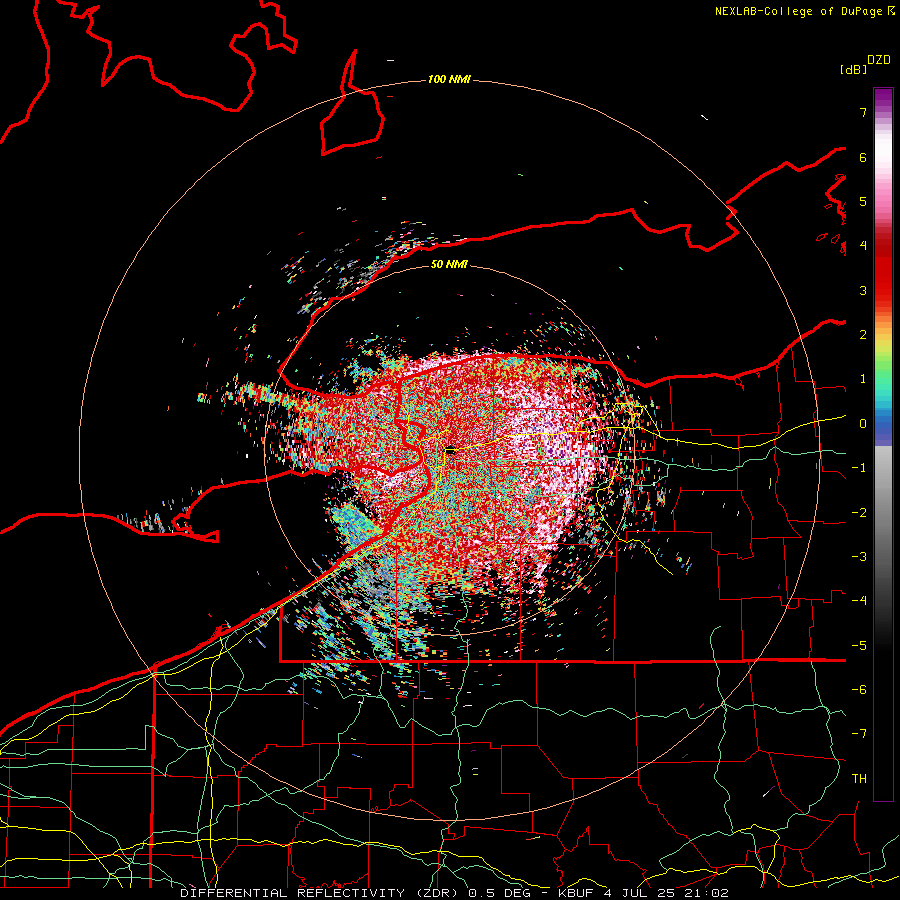This screenshot has height=900, width=900.
Task: Click the legend value 6 label
Action: [x=863, y=157]
